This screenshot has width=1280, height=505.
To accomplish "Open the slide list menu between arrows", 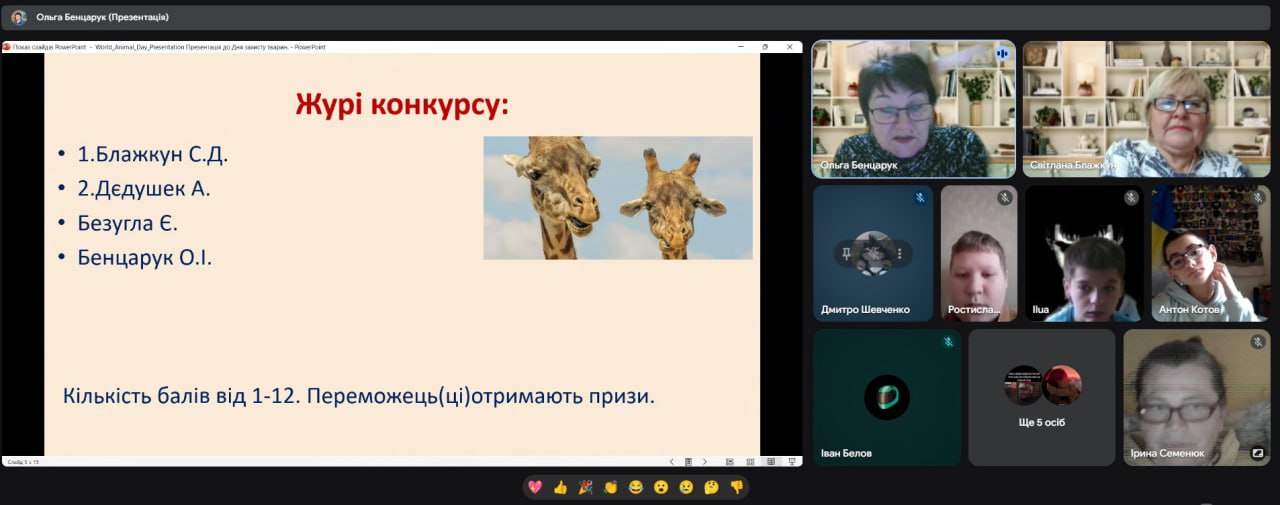I will pyautogui.click(x=688, y=462).
